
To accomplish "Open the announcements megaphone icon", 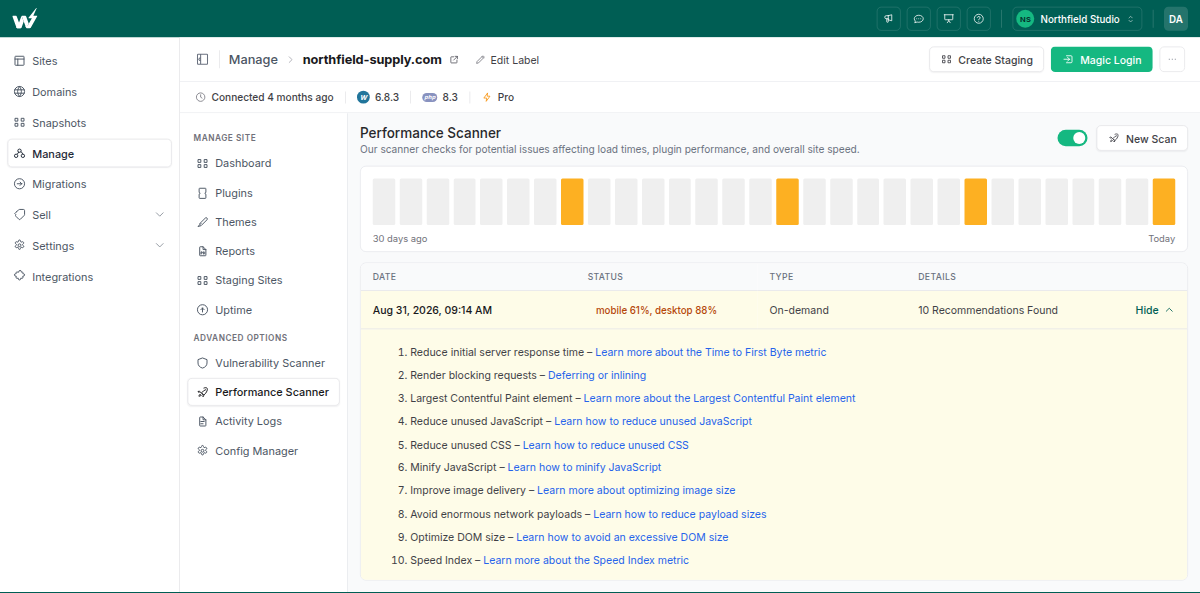I will 888,18.
